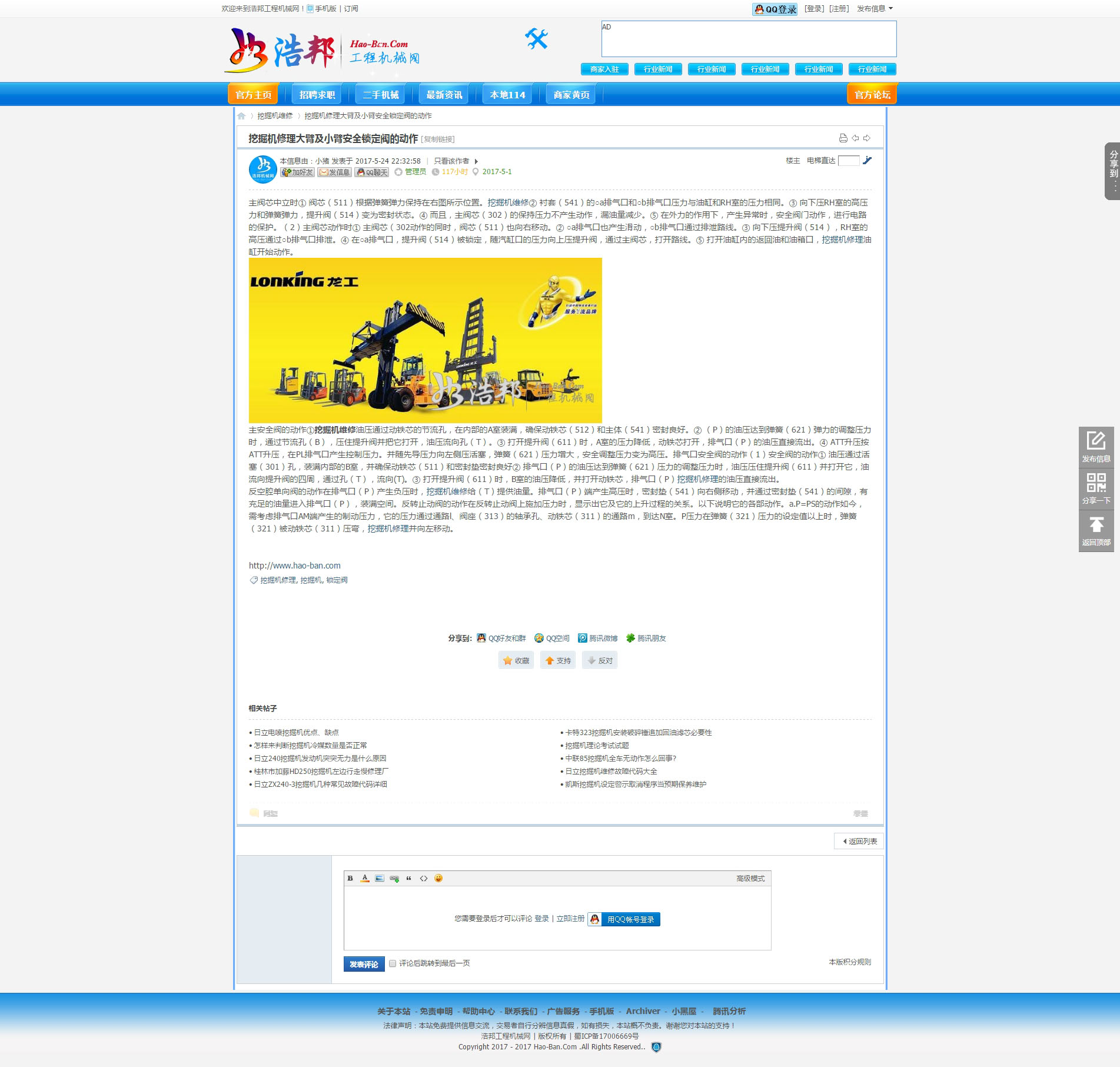Click 复制链接 next to title
This screenshot has height=1067, width=1120.
coord(438,139)
